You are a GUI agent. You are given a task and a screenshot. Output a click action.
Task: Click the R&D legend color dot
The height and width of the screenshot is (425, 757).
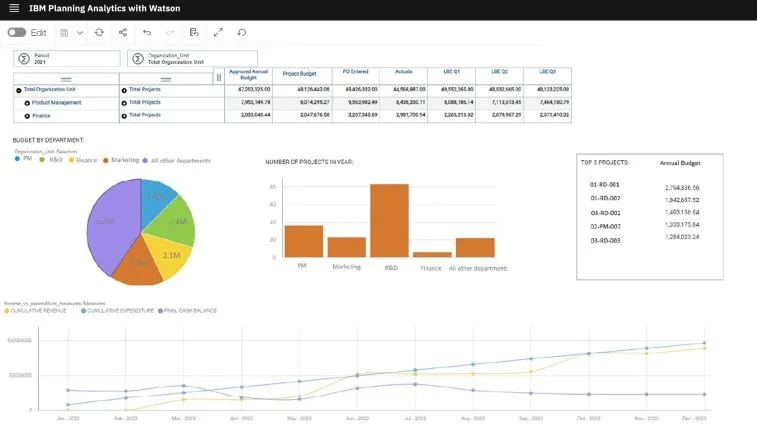coord(42,160)
